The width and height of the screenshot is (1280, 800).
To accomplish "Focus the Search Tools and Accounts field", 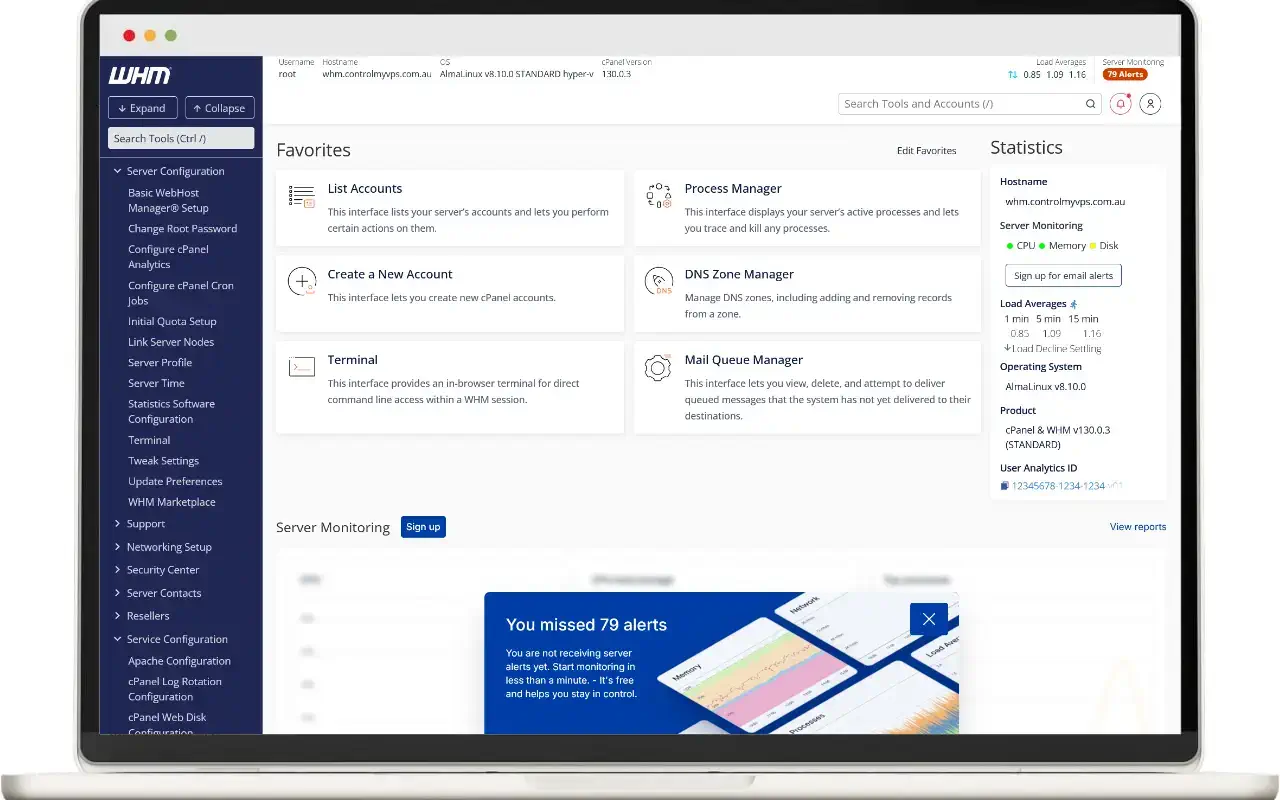I will coord(960,104).
